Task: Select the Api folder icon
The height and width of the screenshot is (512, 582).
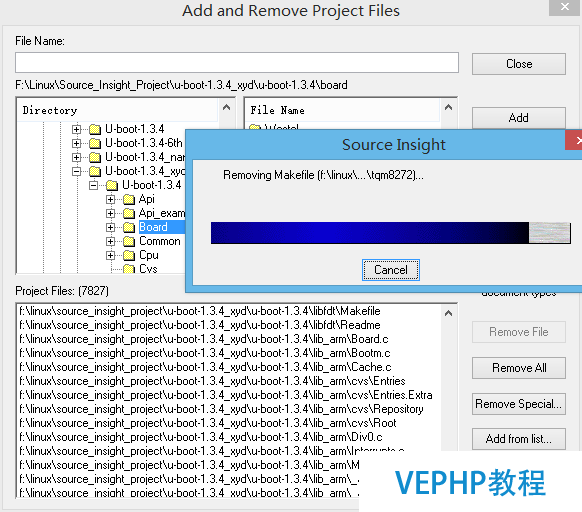Action: click(x=129, y=199)
